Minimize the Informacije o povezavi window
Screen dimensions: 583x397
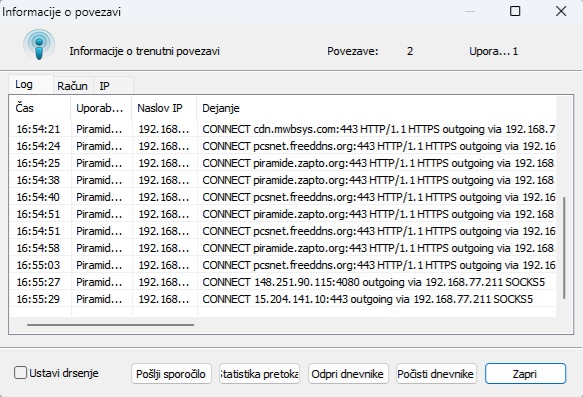click(470, 11)
